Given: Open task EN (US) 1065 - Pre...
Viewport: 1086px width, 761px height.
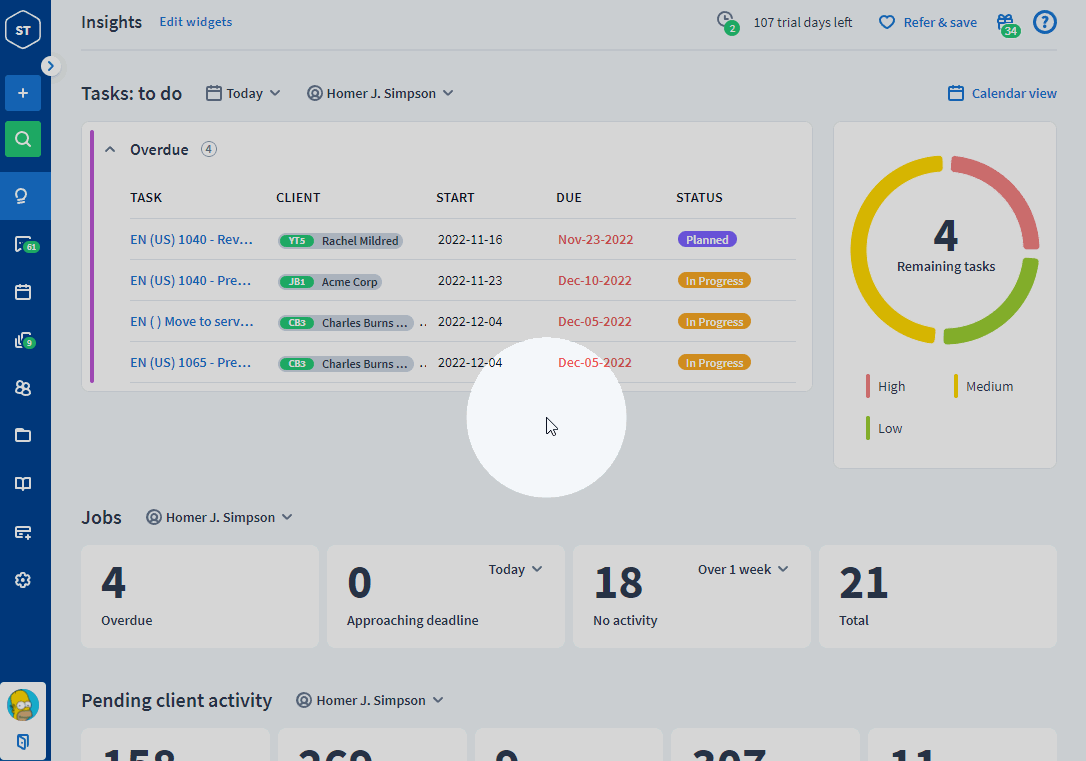Looking at the screenshot, I should (x=191, y=362).
